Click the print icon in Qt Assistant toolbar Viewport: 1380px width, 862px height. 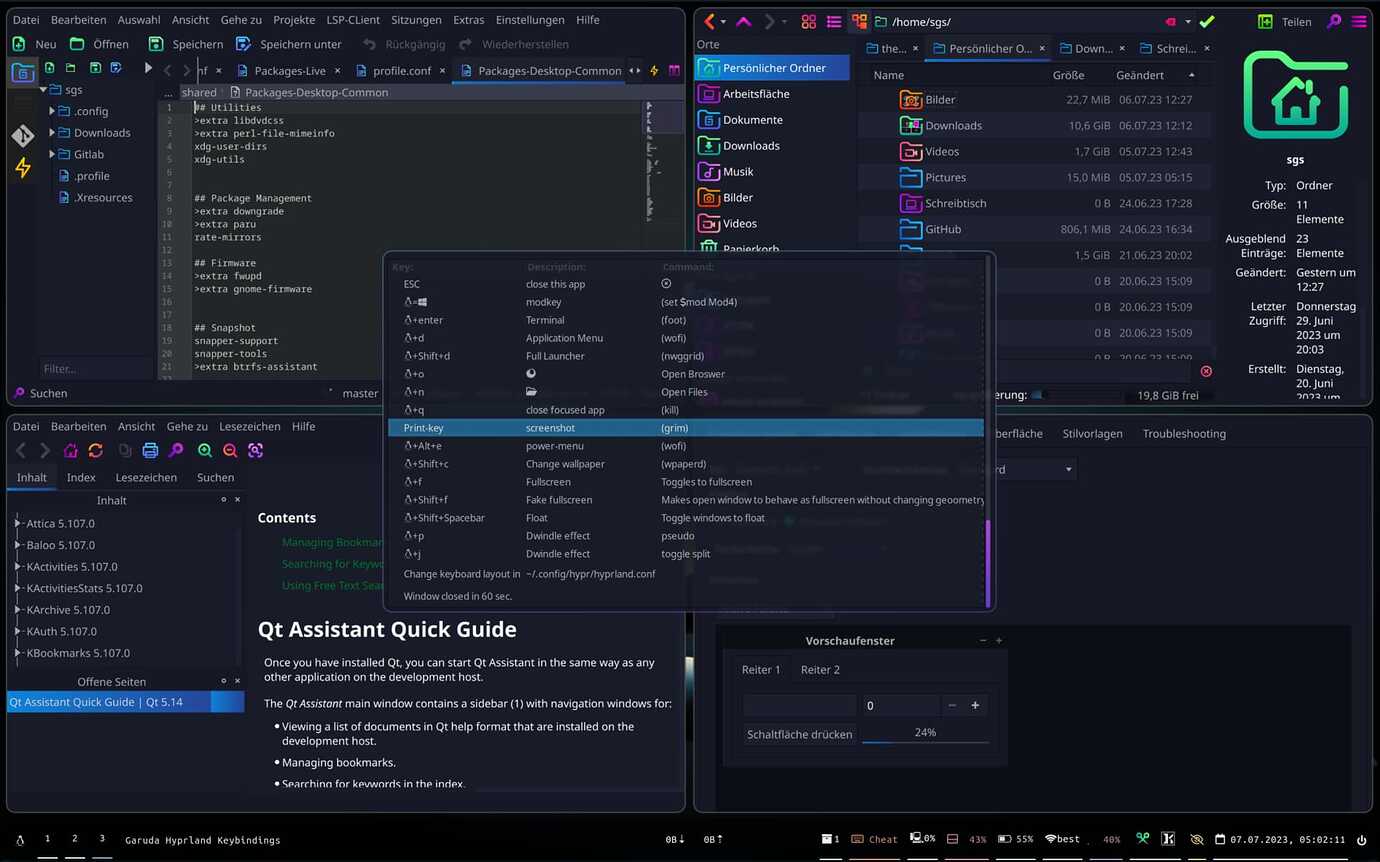point(151,452)
